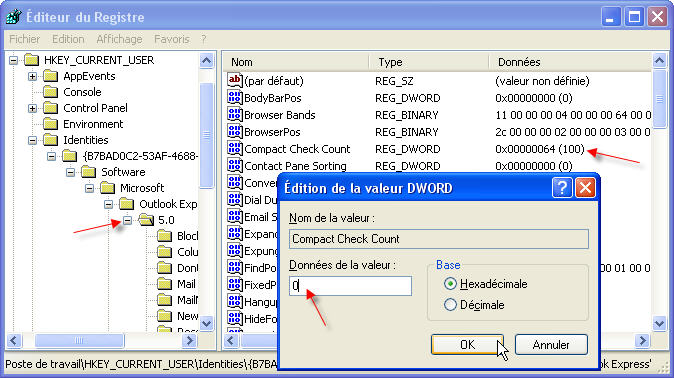Click the Environment folder icon

coord(51,124)
